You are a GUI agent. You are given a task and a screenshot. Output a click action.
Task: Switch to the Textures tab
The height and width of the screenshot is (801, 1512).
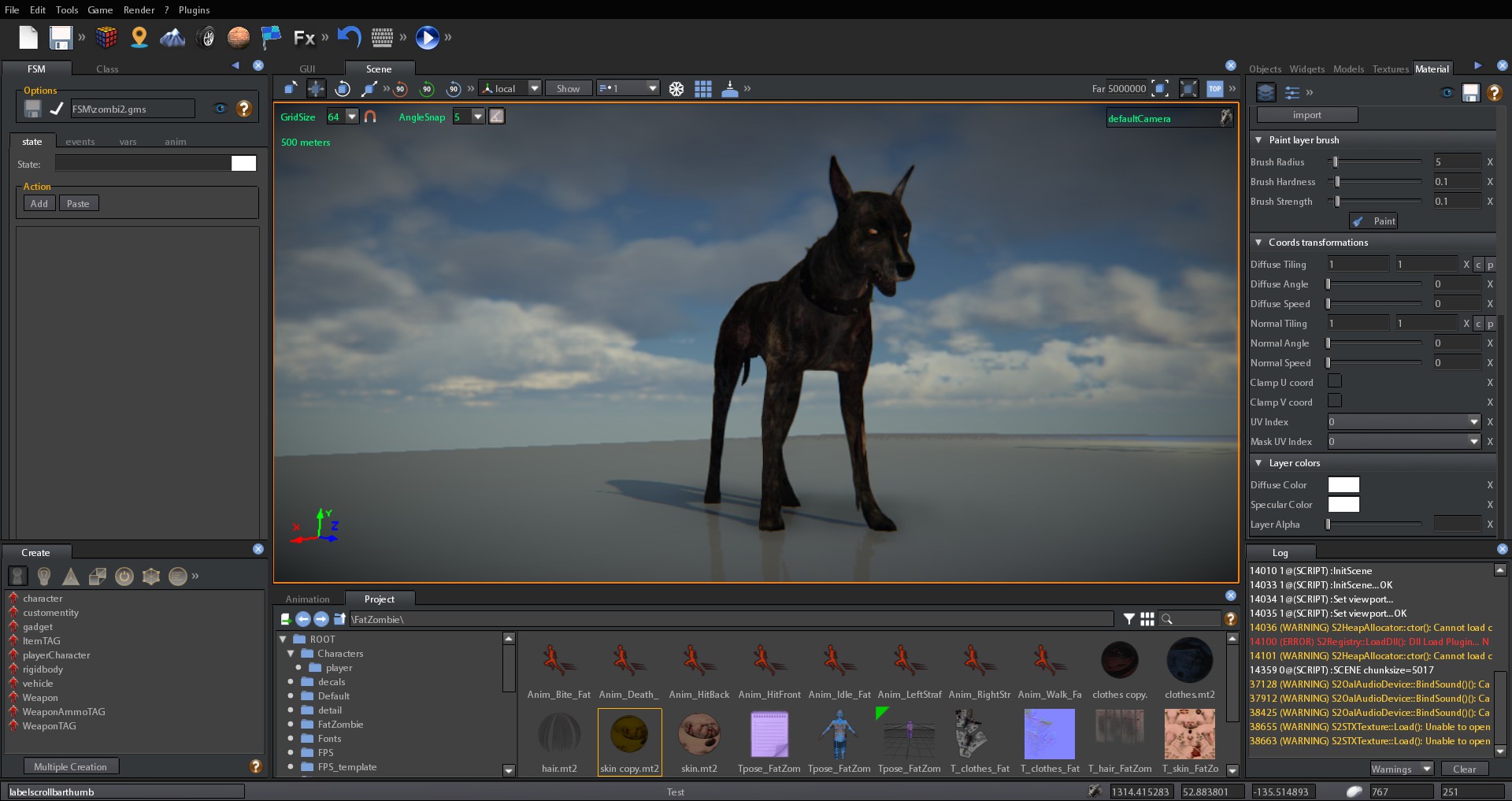(1391, 69)
